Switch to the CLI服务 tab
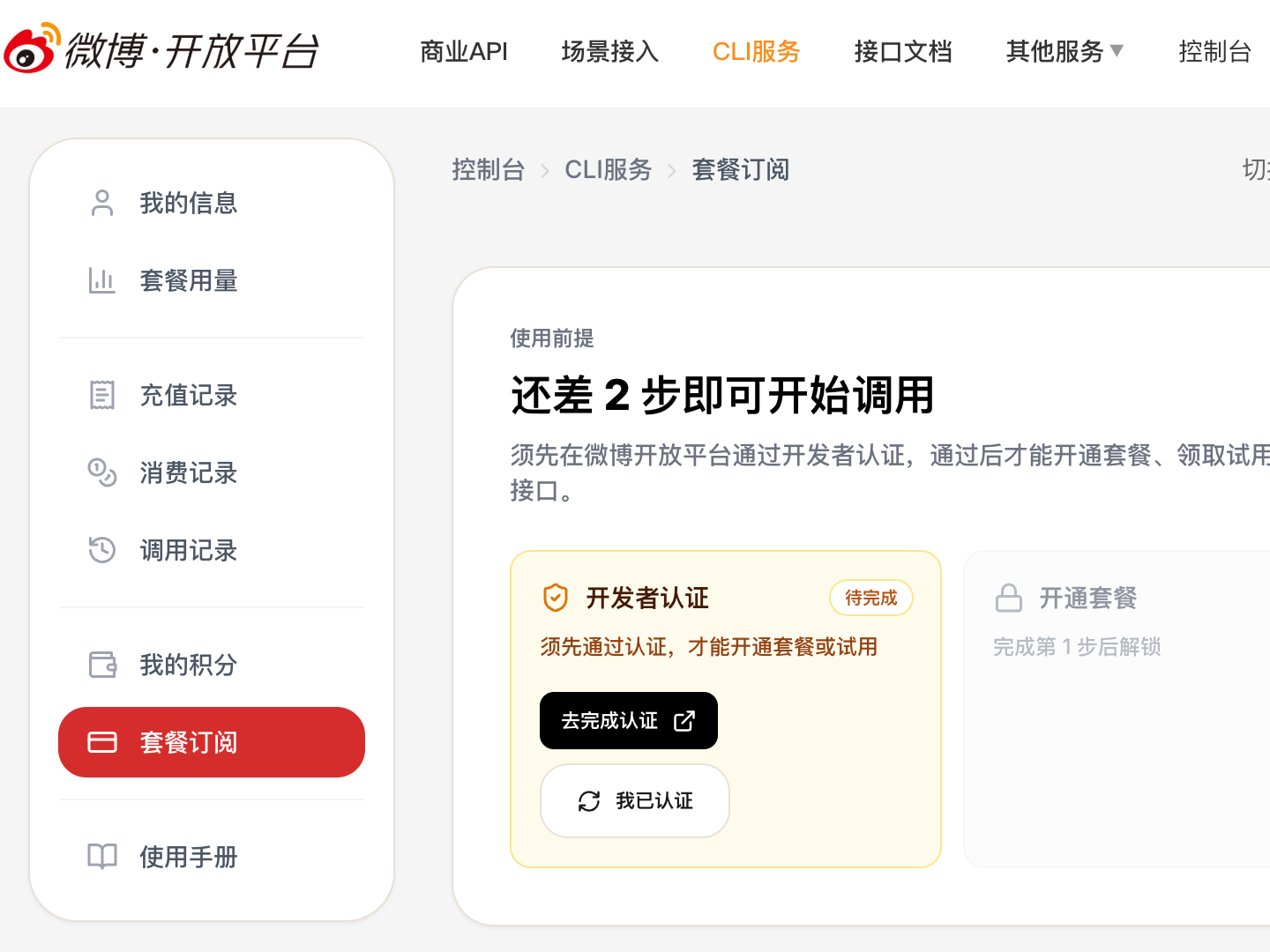The width and height of the screenshot is (1270, 952). [x=757, y=52]
